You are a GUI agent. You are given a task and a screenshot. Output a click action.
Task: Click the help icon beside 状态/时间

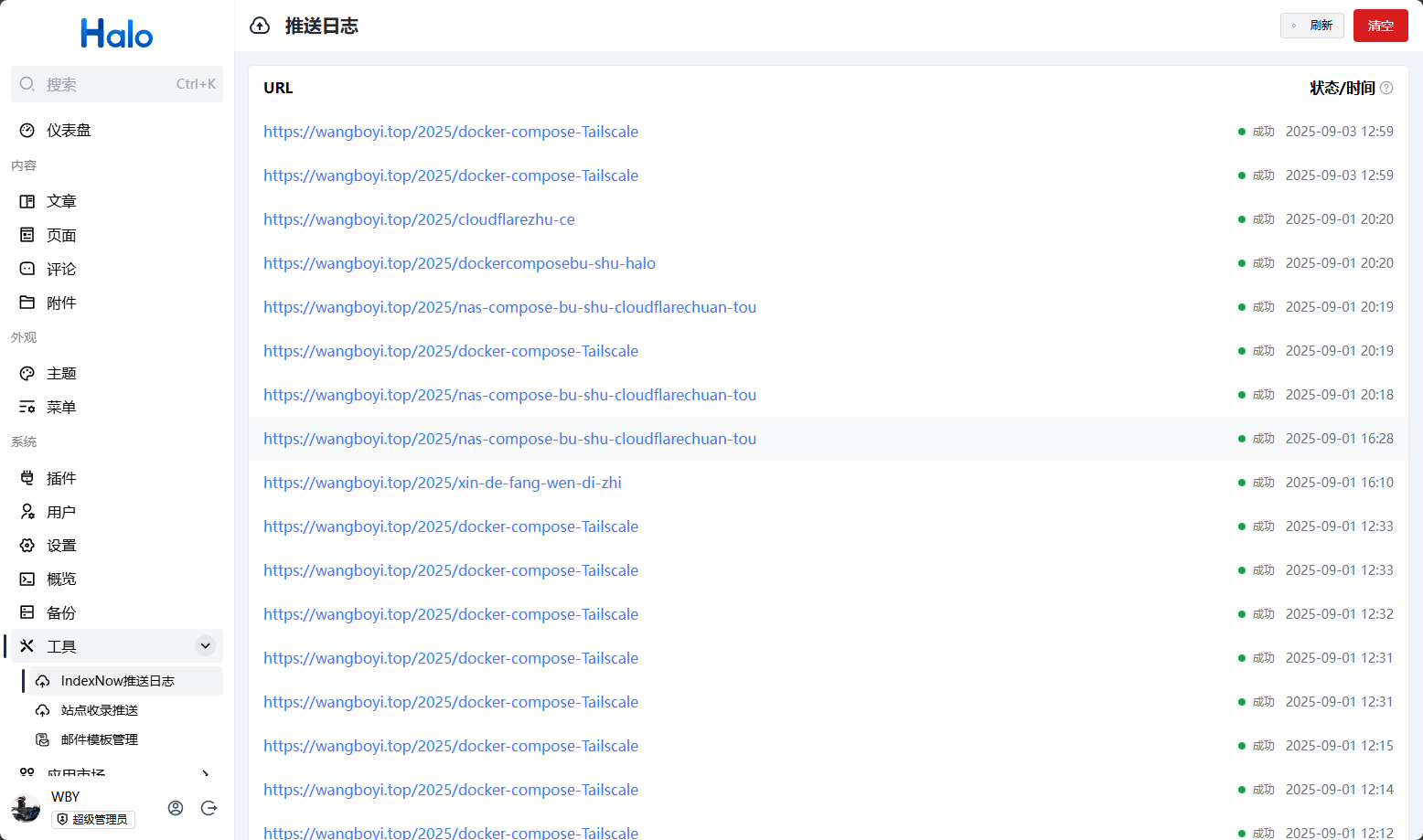[1386, 88]
